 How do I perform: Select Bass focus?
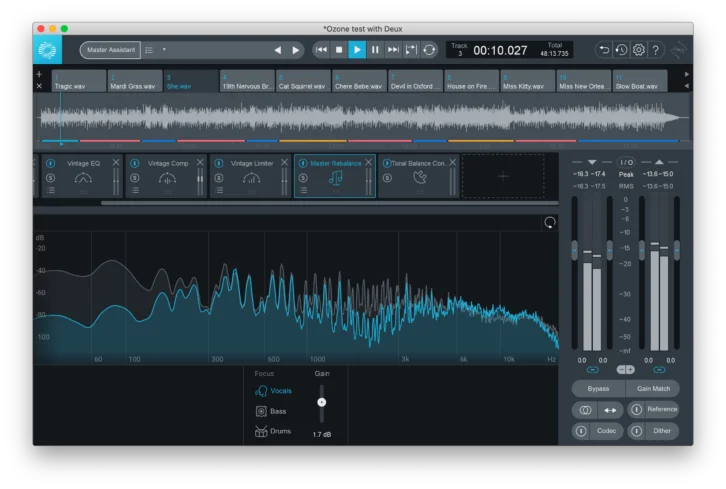271,411
